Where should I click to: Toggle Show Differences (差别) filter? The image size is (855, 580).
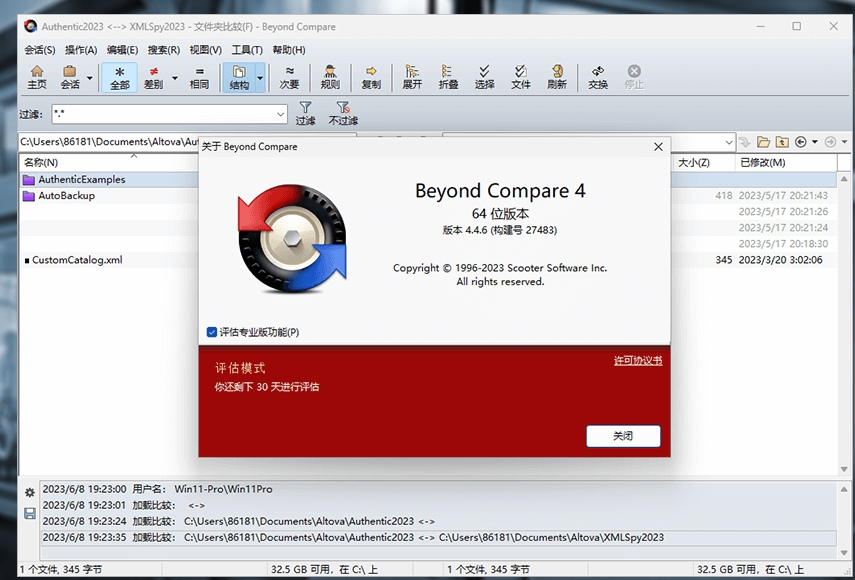tap(153, 77)
